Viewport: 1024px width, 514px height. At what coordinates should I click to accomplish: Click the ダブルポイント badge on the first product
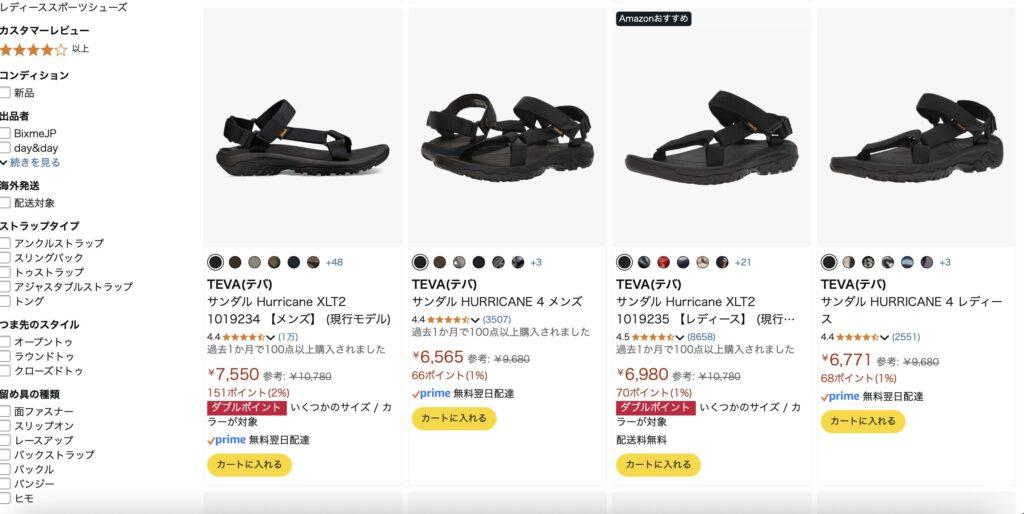click(247, 408)
